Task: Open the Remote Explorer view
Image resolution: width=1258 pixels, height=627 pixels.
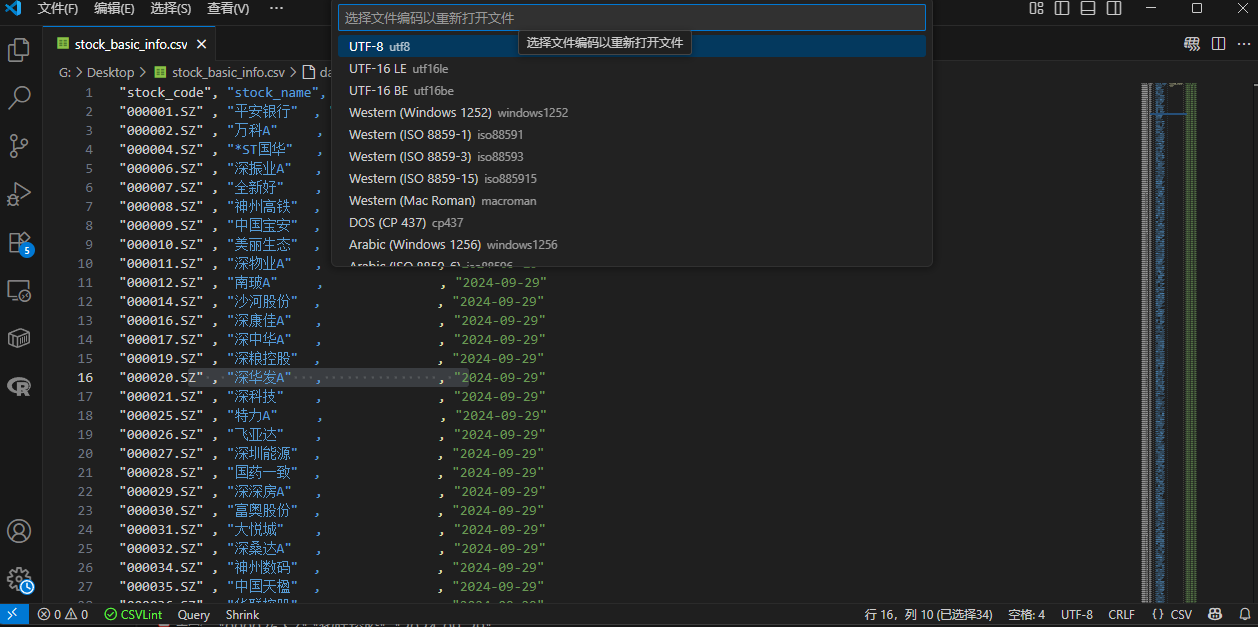Action: pyautogui.click(x=19, y=291)
